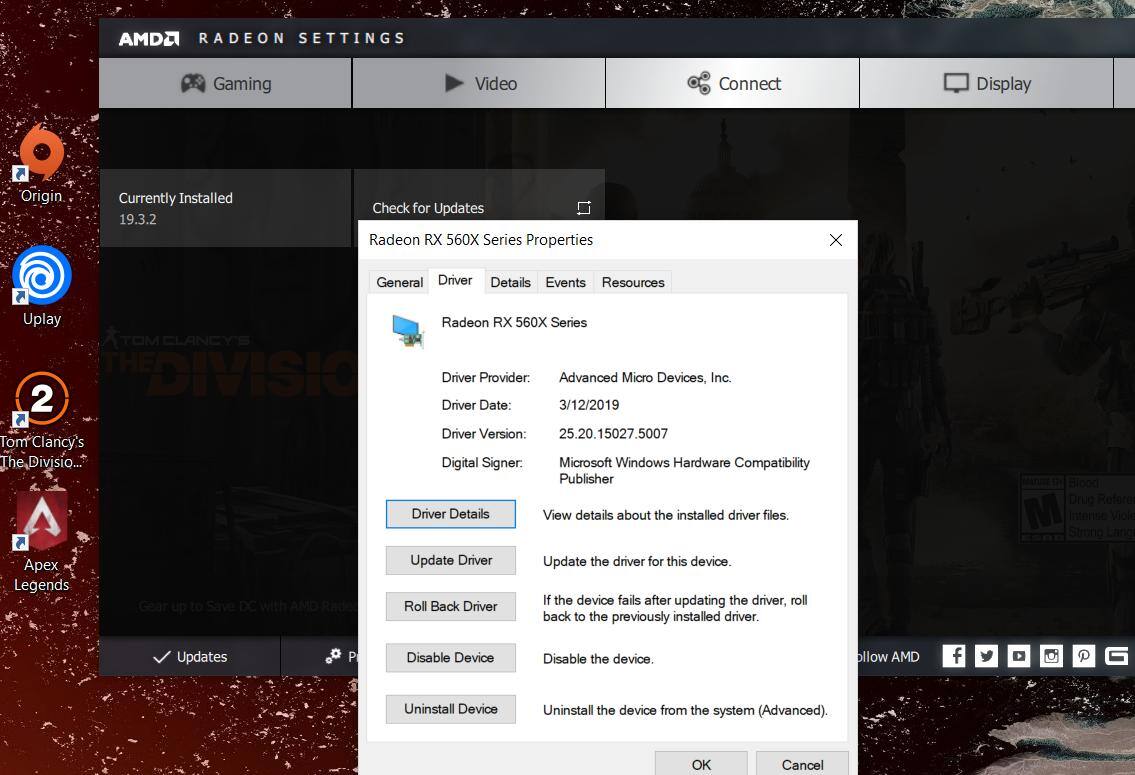This screenshot has width=1135, height=775.
Task: Click the Preferences gear icon
Action: click(333, 656)
